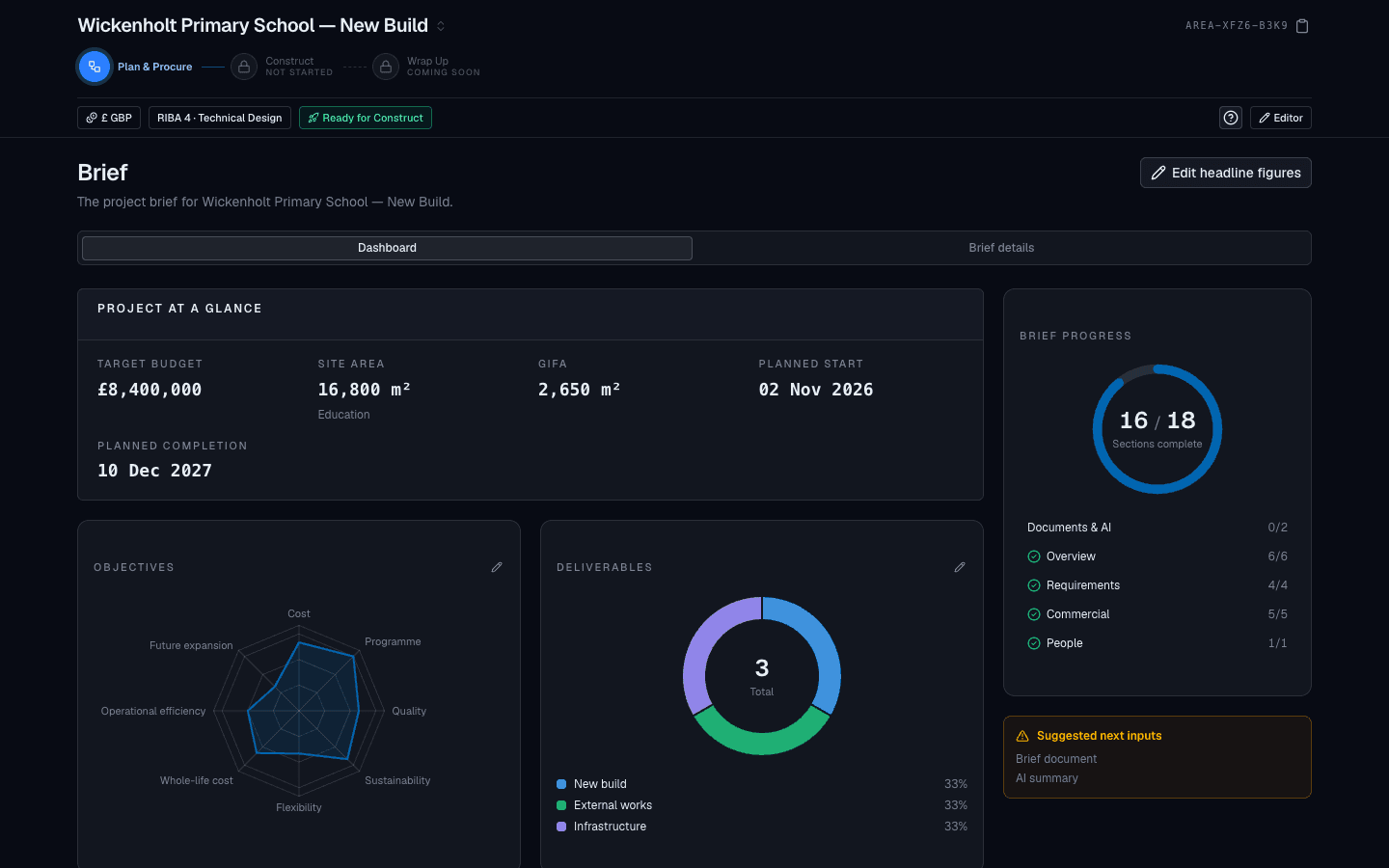Edit the Deliverables card via pencil icon
This screenshot has width=1389, height=868.
(x=960, y=567)
